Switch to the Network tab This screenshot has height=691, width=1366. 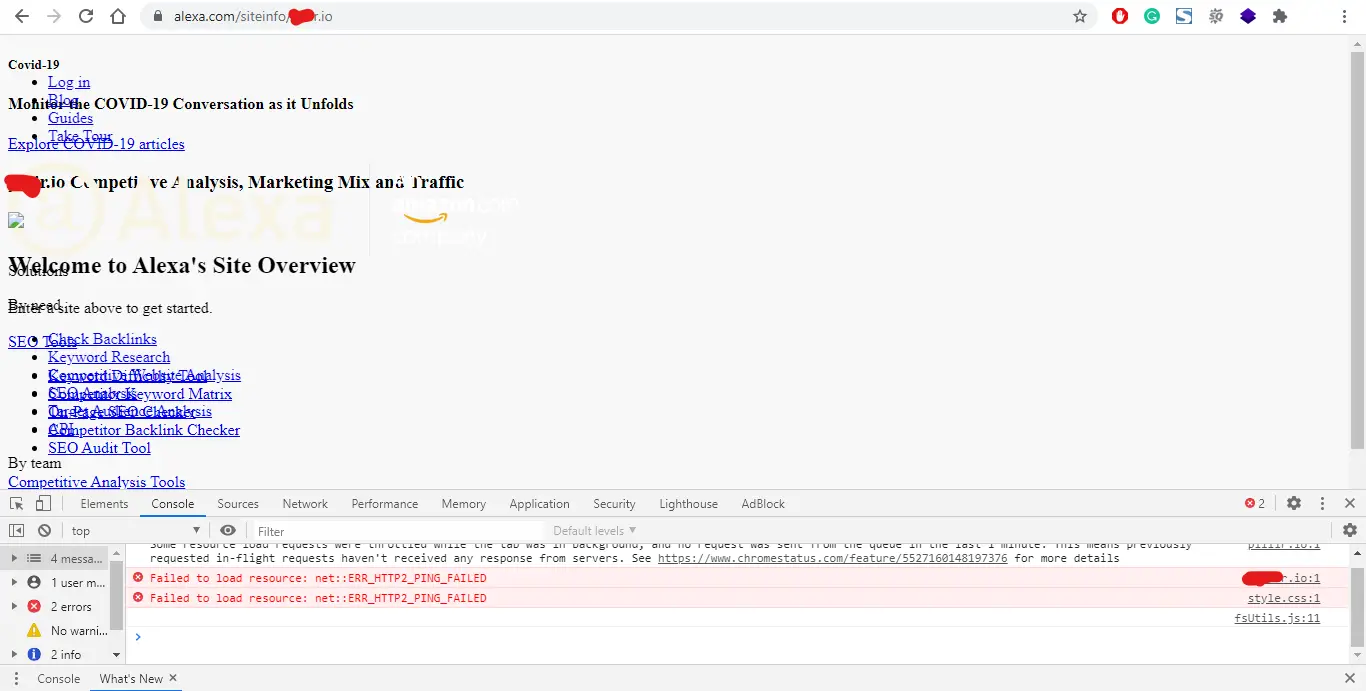pyautogui.click(x=305, y=504)
